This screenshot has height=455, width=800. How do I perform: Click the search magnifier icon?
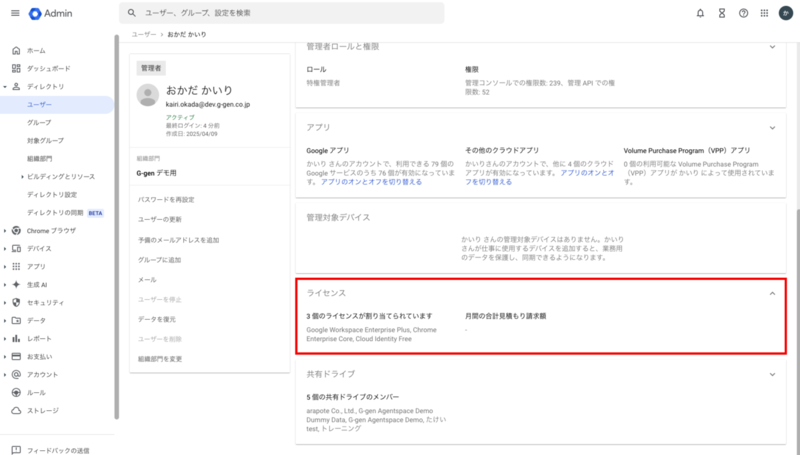tap(132, 13)
